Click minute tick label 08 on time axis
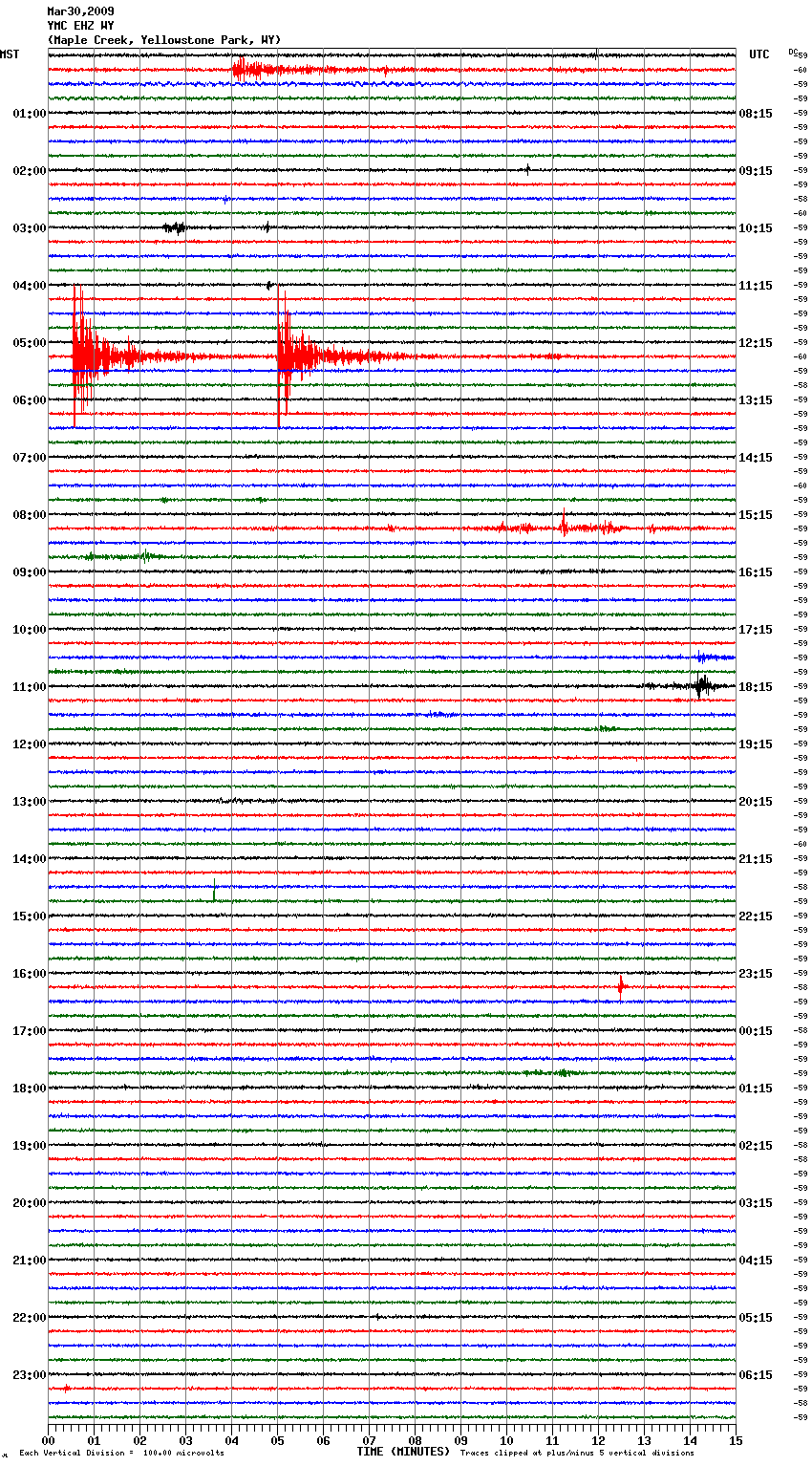Image resolution: width=812 pixels, height=1466 pixels. tap(415, 1440)
